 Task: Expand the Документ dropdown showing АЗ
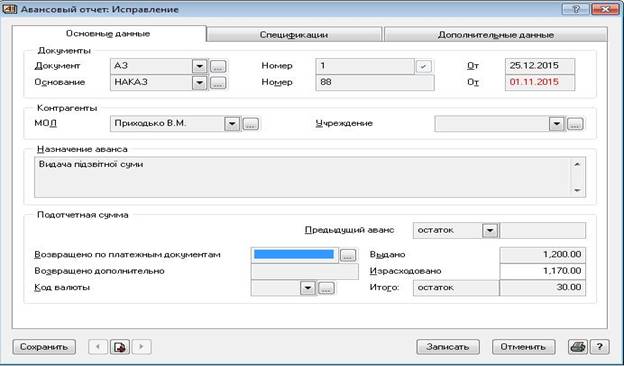[199, 66]
